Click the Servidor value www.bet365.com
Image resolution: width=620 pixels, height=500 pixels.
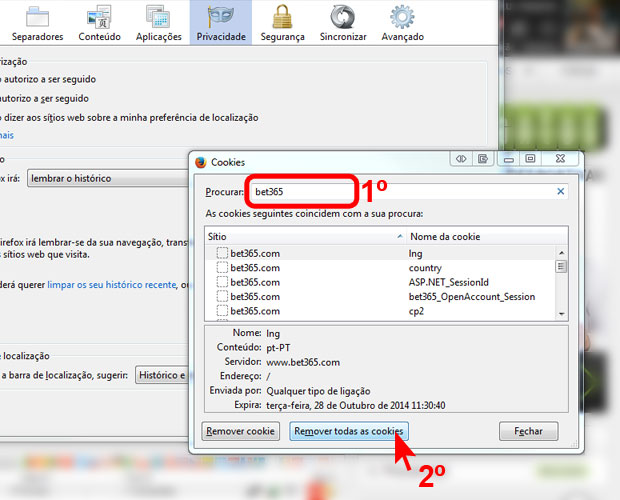(303, 362)
